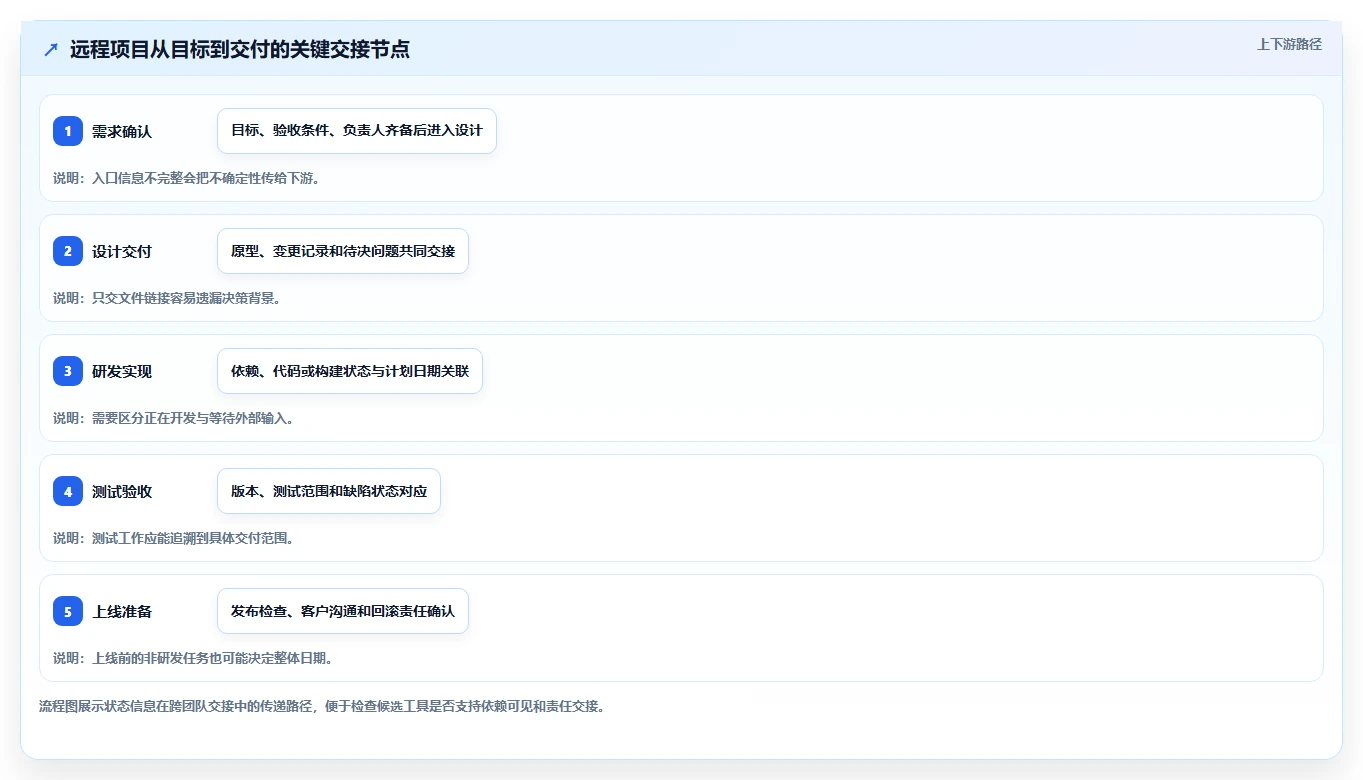Click the 原型、变更记录和待决问题共同交接 box
Viewport: 1363px width, 780px height.
[343, 251]
